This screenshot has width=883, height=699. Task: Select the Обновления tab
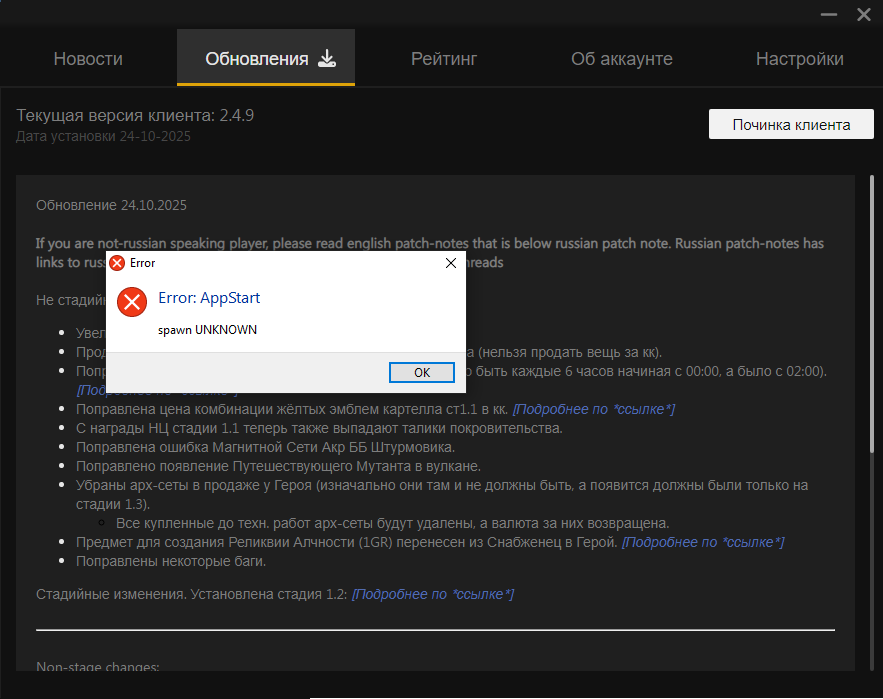click(x=257, y=59)
